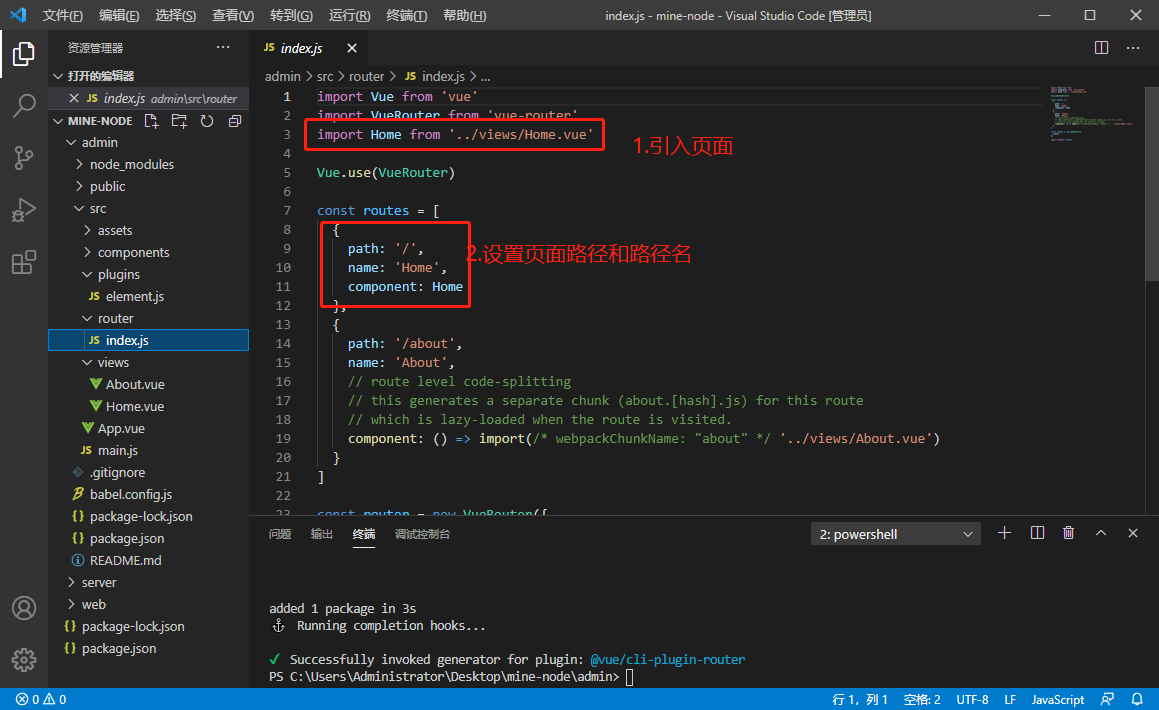Open the Run and Debug view
The height and width of the screenshot is (710, 1159).
(x=24, y=210)
